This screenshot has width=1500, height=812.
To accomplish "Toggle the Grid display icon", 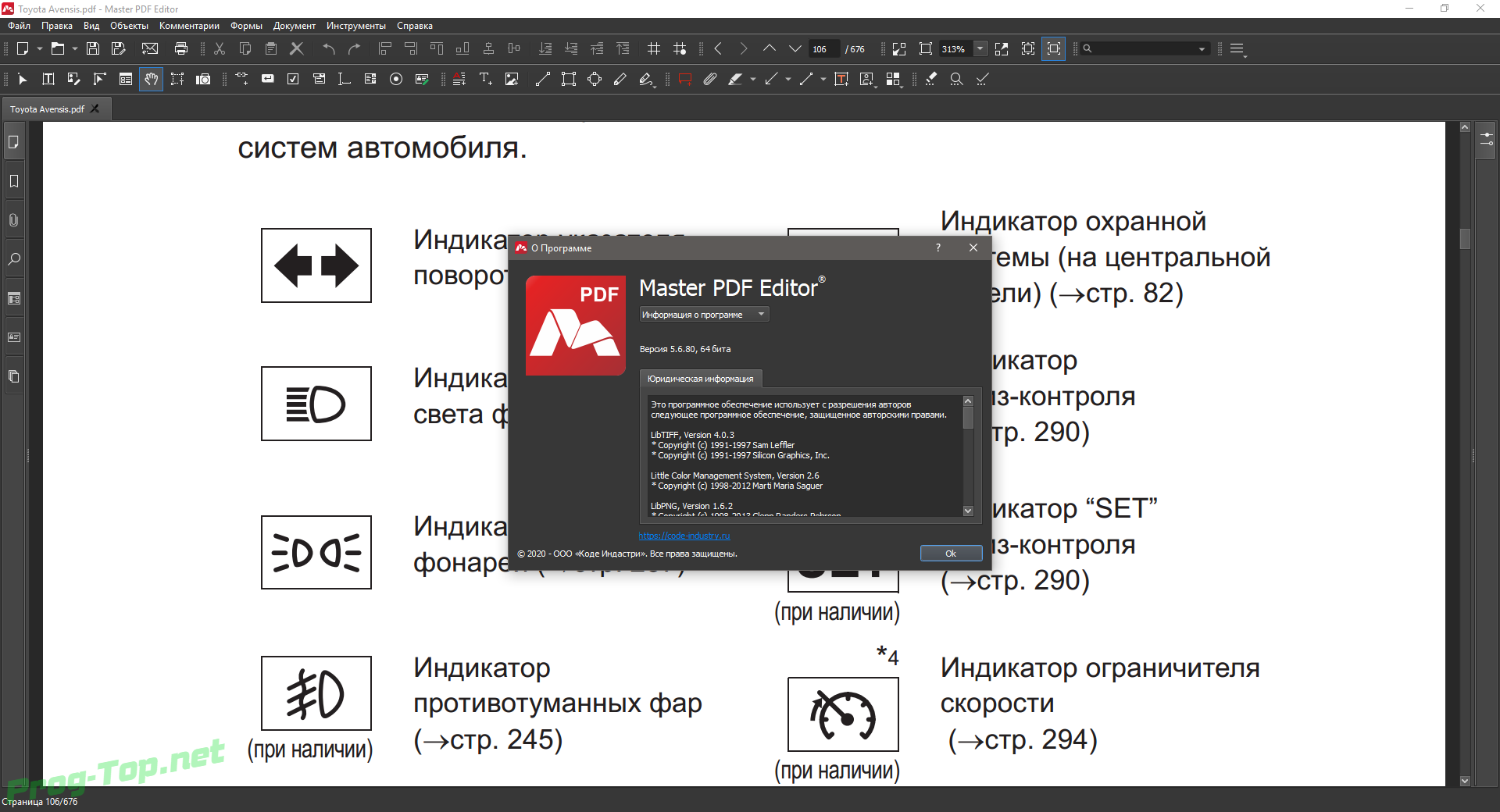I will pos(654,48).
